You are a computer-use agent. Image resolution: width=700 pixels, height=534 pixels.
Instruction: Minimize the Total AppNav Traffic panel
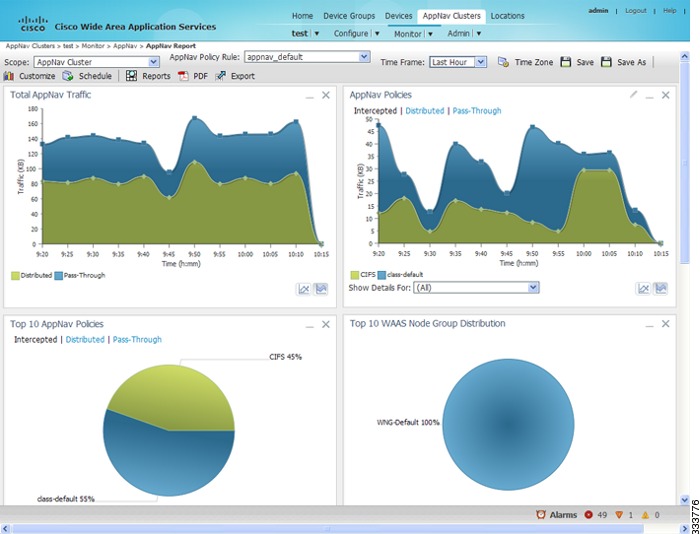[309, 96]
